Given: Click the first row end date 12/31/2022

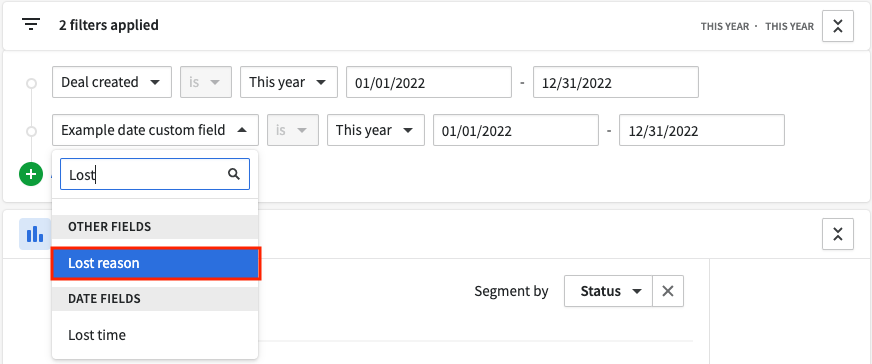Looking at the screenshot, I should point(616,82).
